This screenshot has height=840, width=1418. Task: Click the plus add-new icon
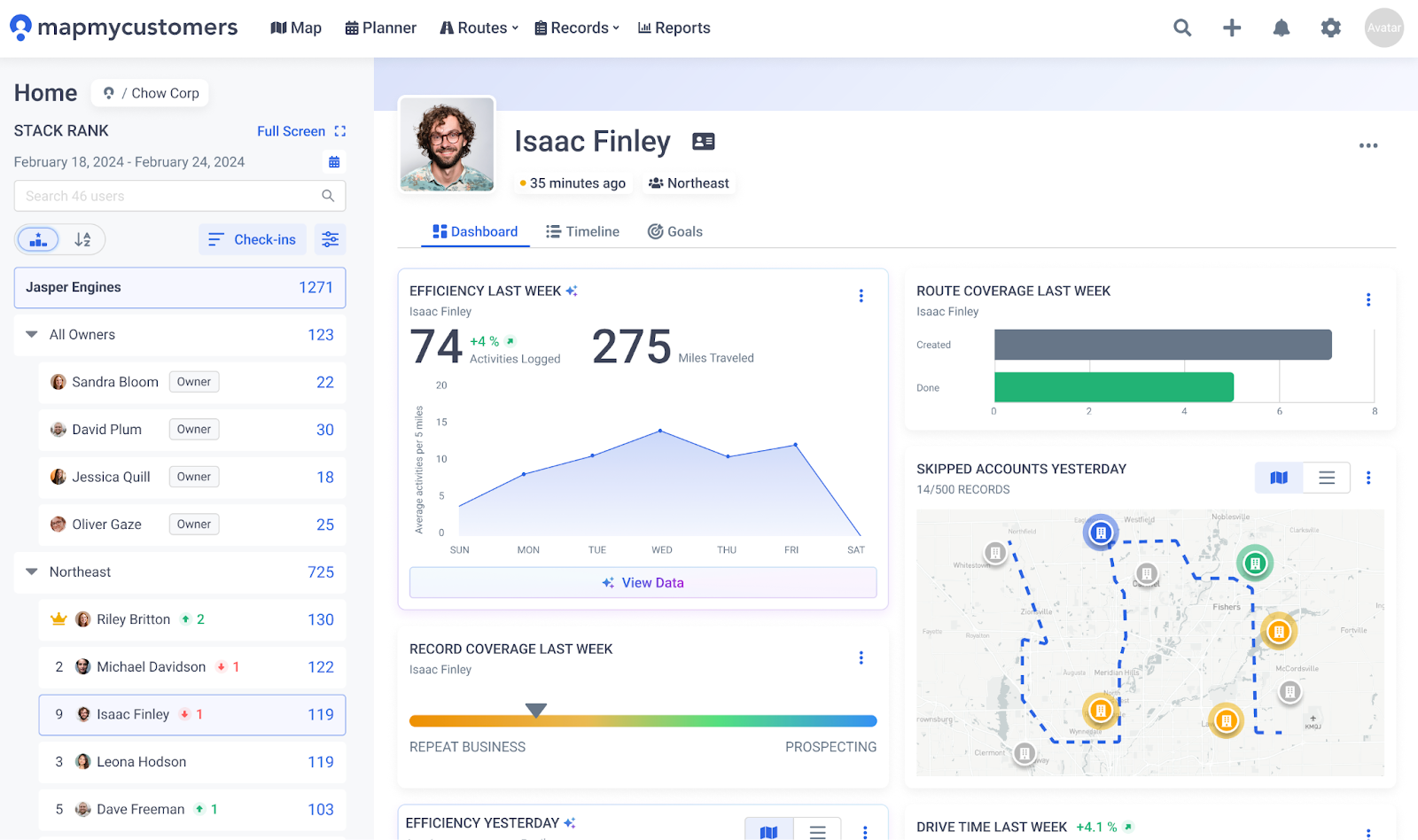point(1232,27)
